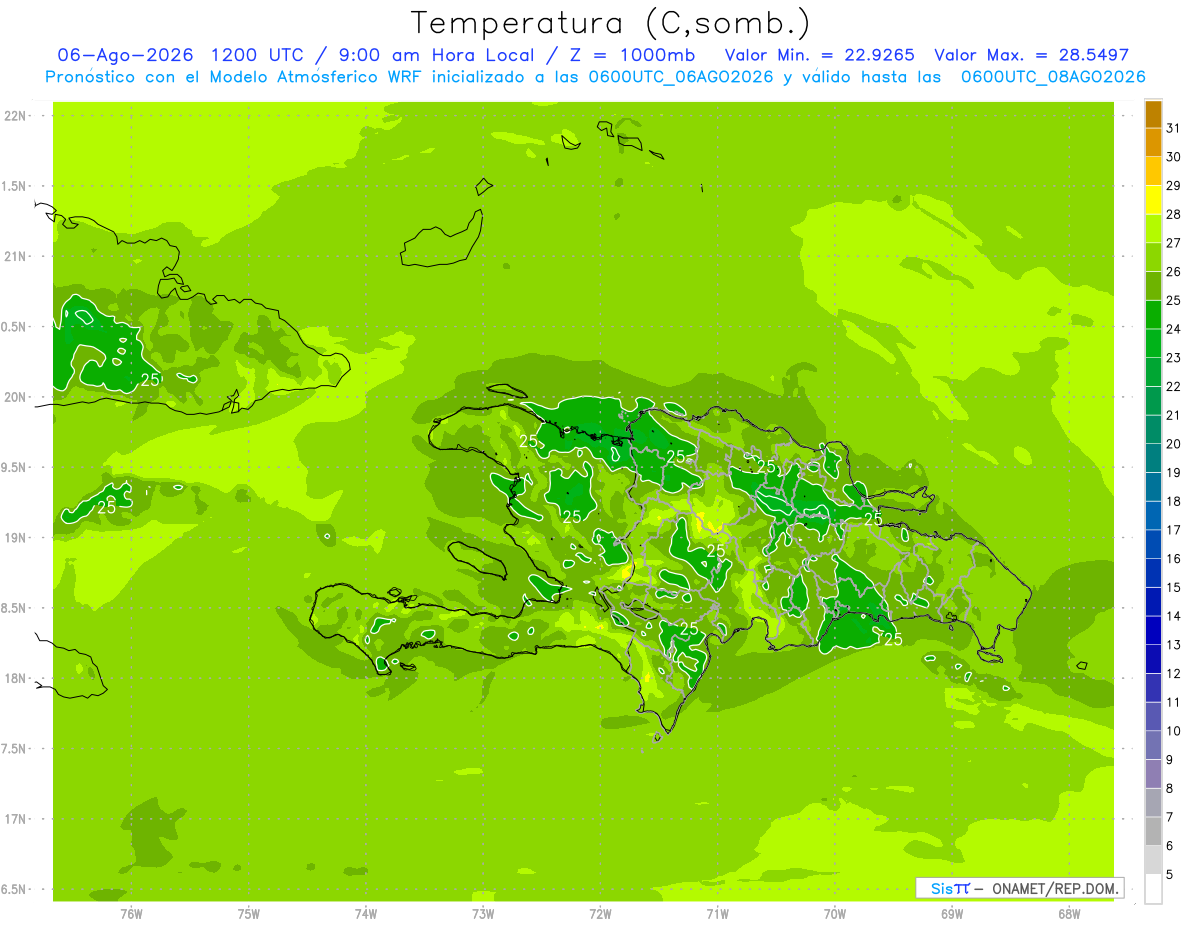Screen dimensions: 1200x927
Task: Click the "74W" longitude label
Action: point(366,914)
